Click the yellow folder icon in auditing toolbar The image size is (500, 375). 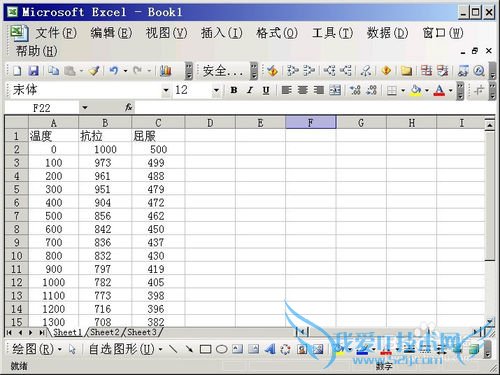[406, 71]
